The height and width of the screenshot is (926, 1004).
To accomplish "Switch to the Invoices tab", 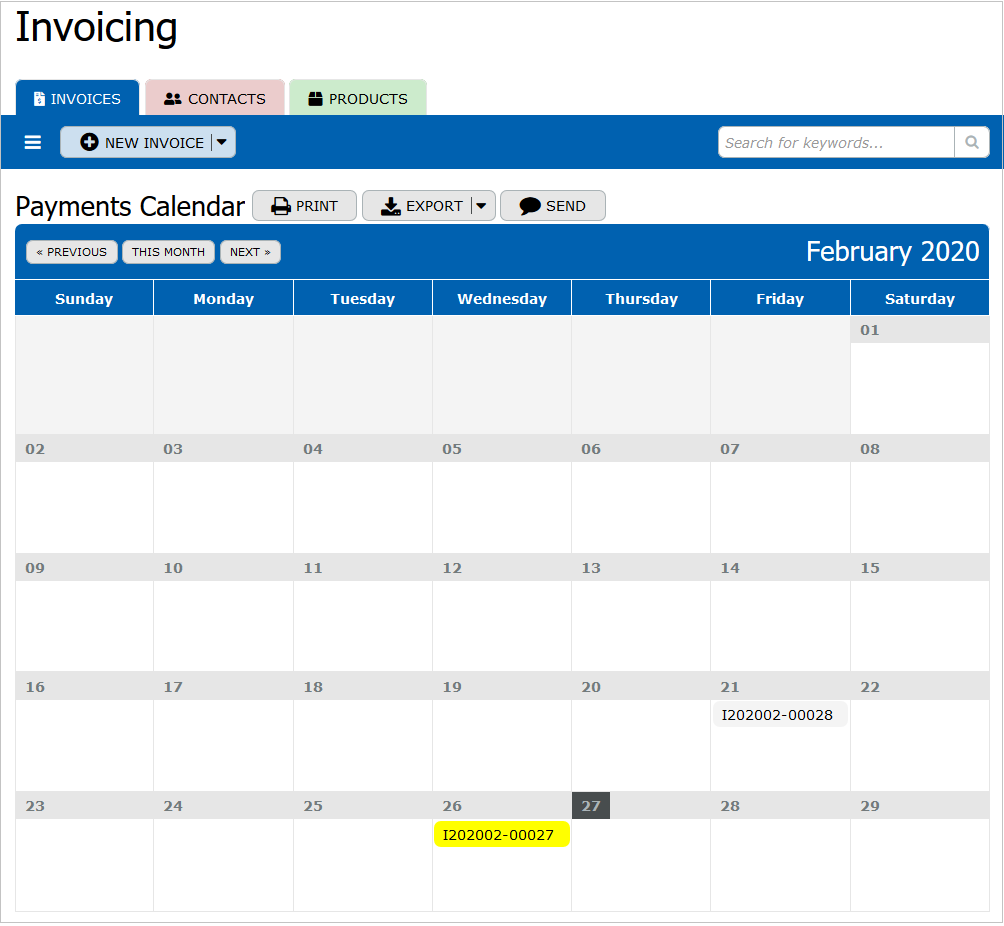I will 78,99.
